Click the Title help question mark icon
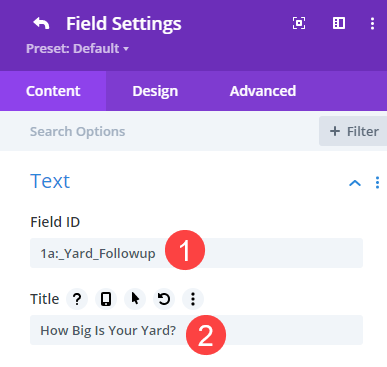This screenshot has width=387, height=367. coord(77,299)
